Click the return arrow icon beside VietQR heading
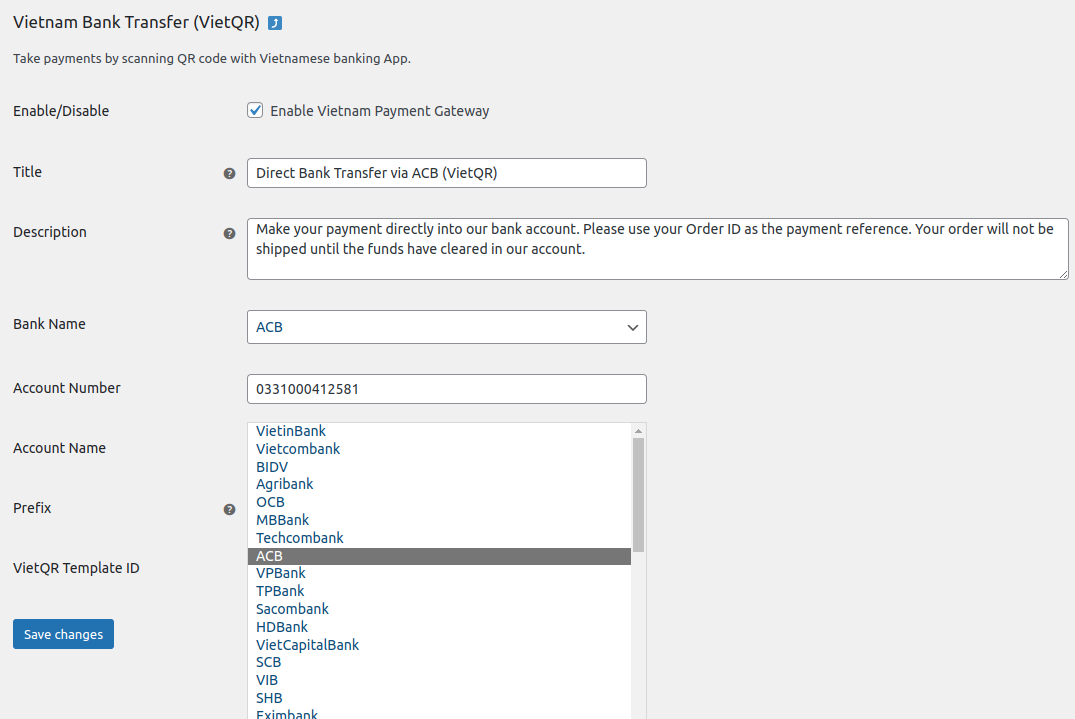The width and height of the screenshot is (1075, 719). point(275,23)
